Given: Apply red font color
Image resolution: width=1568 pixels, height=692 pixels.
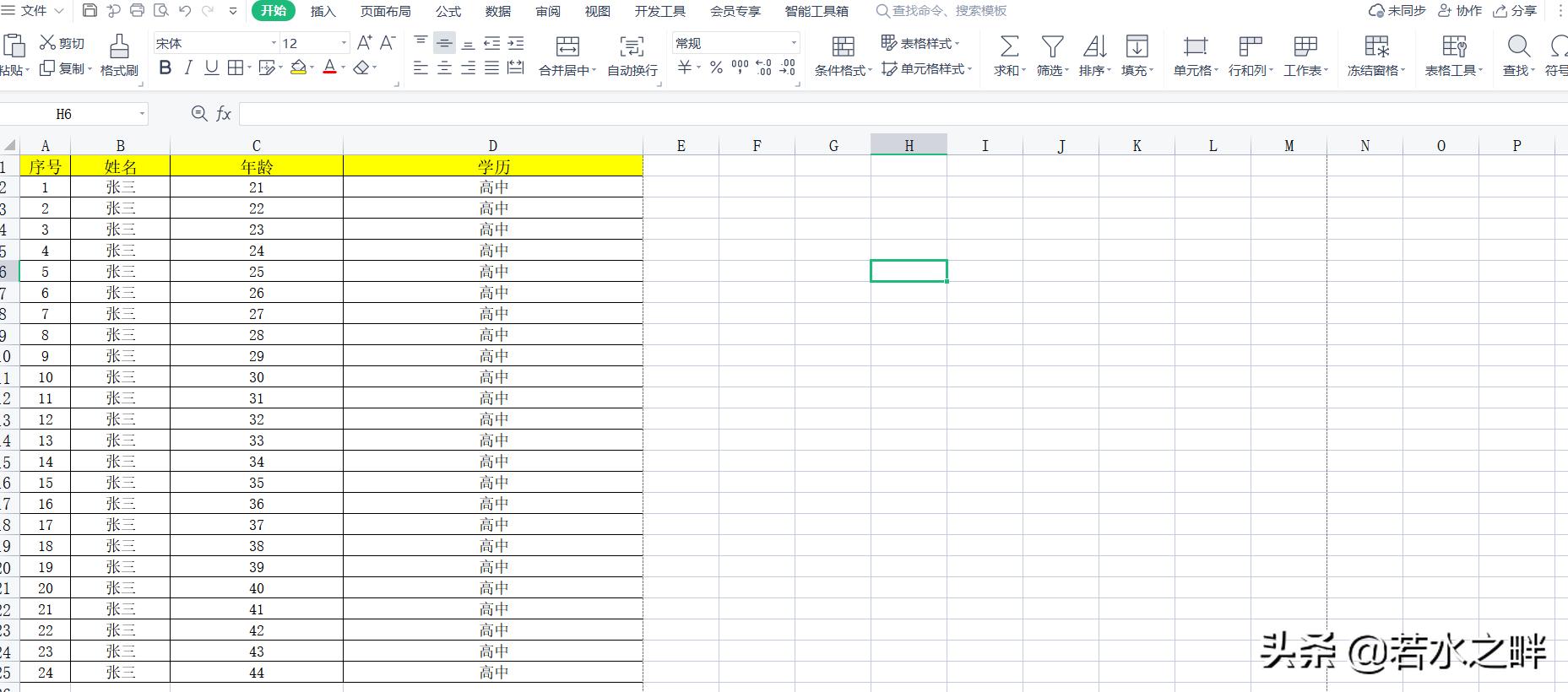Looking at the screenshot, I should pos(329,68).
